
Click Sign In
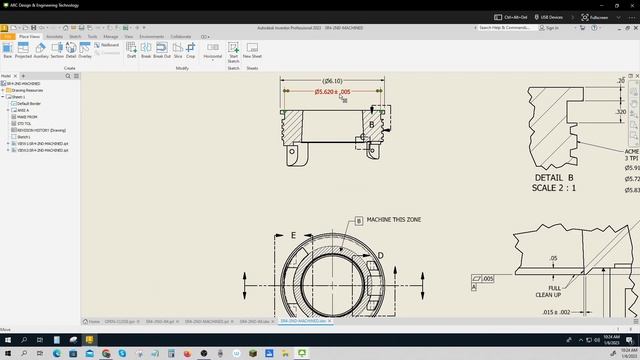point(549,28)
